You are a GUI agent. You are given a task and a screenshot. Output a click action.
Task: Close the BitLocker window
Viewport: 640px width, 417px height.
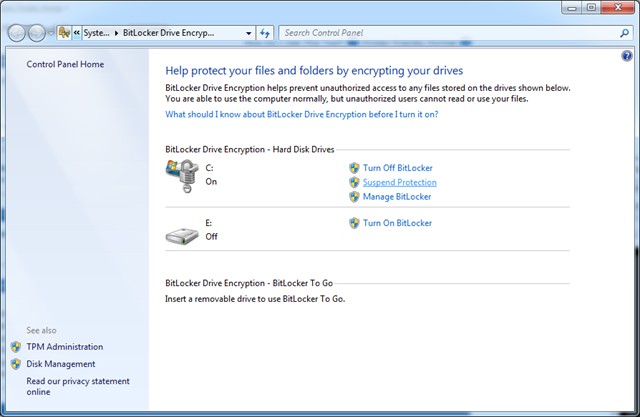pyautogui.click(x=618, y=7)
